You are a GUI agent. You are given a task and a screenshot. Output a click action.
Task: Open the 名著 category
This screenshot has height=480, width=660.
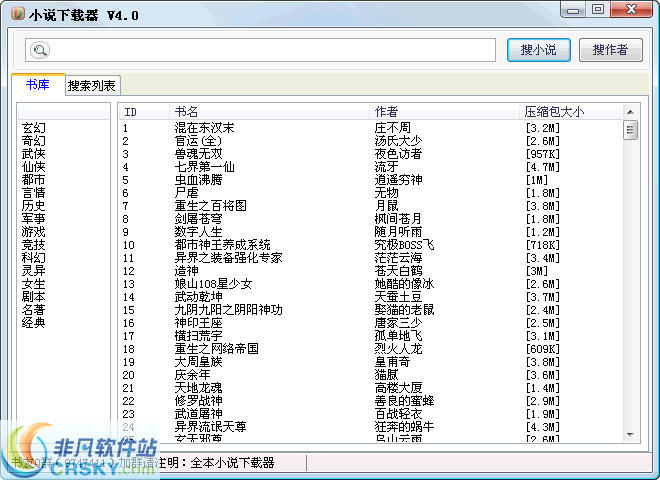pos(34,310)
